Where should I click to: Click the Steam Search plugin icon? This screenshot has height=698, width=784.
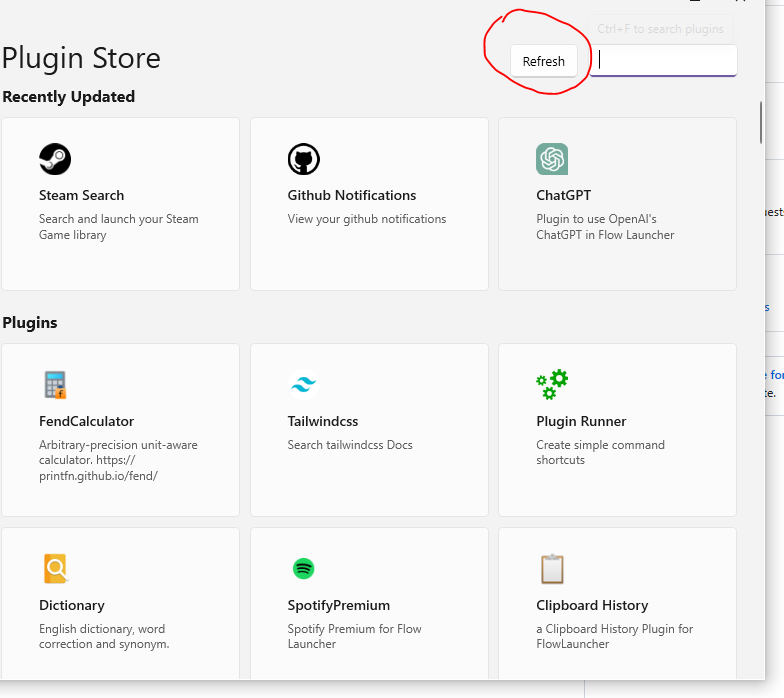click(55, 159)
